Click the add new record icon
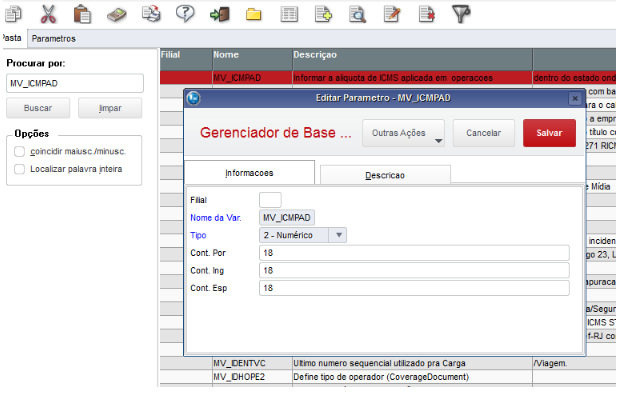 click(x=323, y=14)
